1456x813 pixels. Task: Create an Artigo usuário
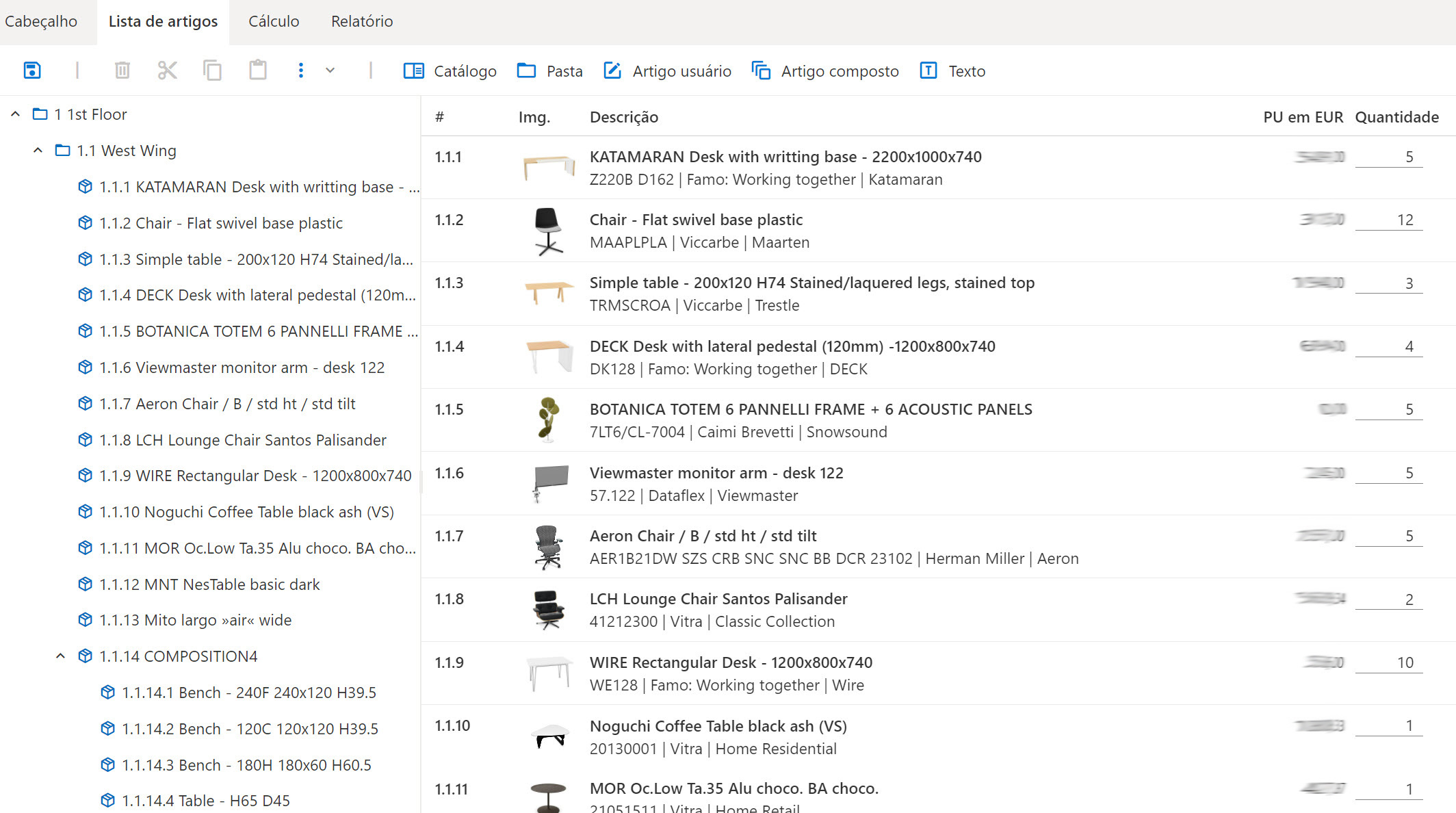click(667, 71)
